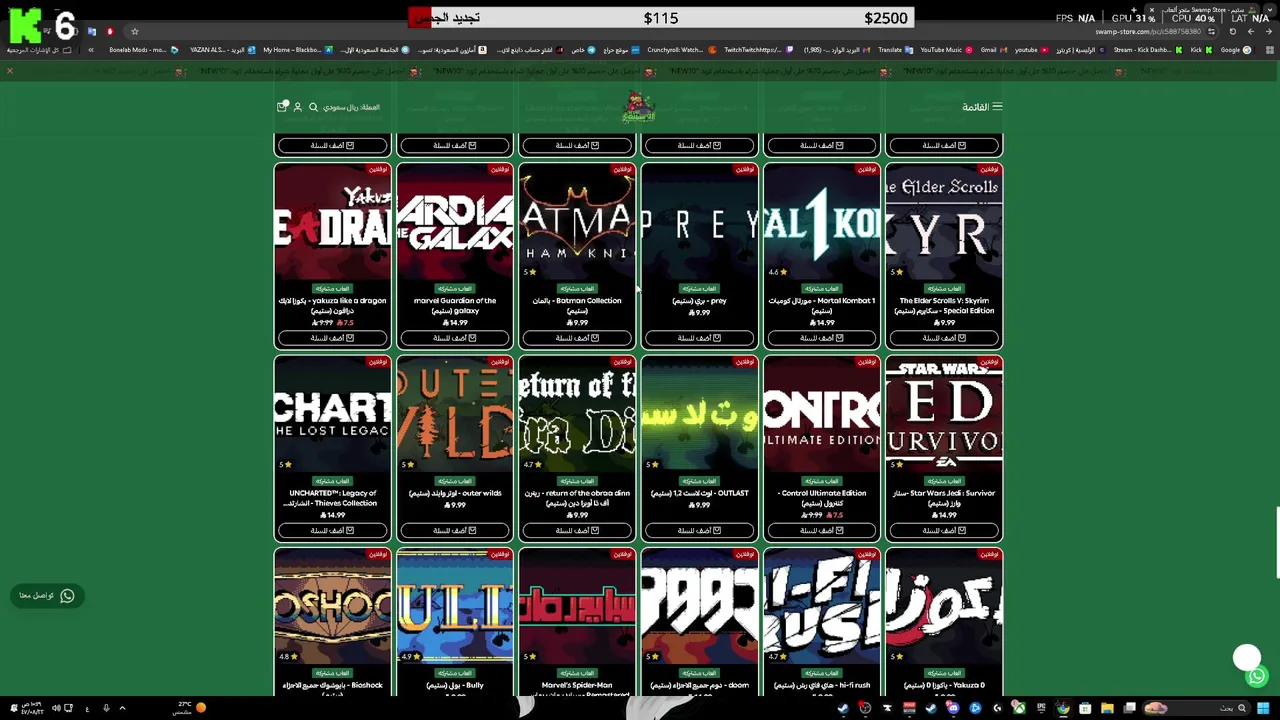Open the shopping cart icon in store header

click(282, 107)
